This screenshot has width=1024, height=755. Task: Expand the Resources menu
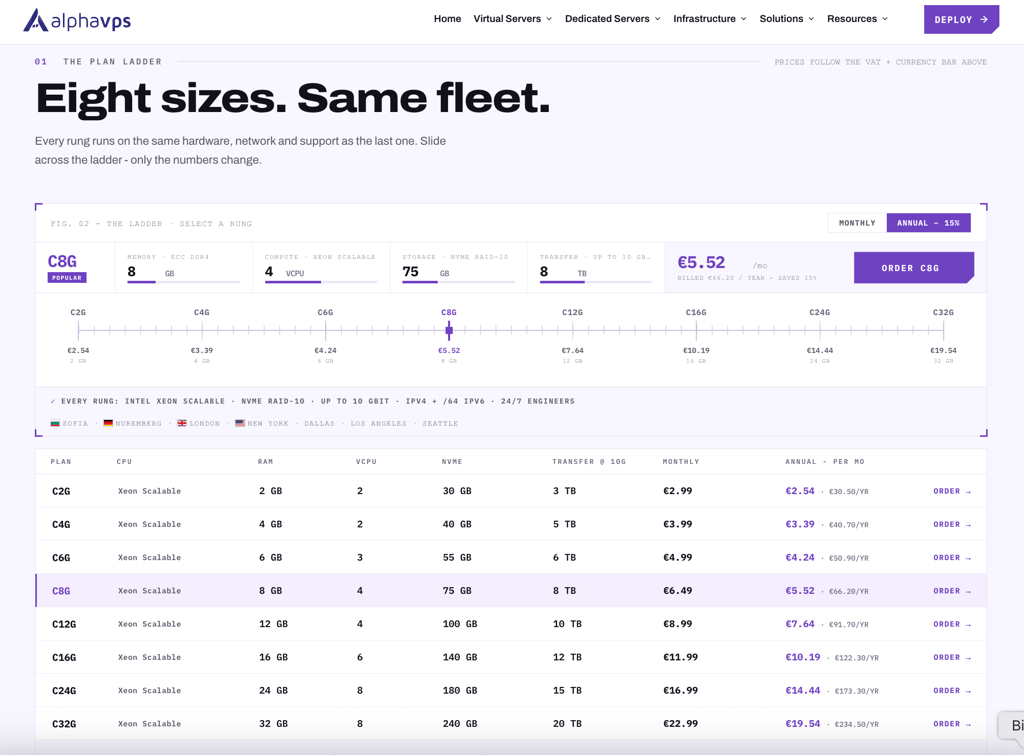coord(857,19)
